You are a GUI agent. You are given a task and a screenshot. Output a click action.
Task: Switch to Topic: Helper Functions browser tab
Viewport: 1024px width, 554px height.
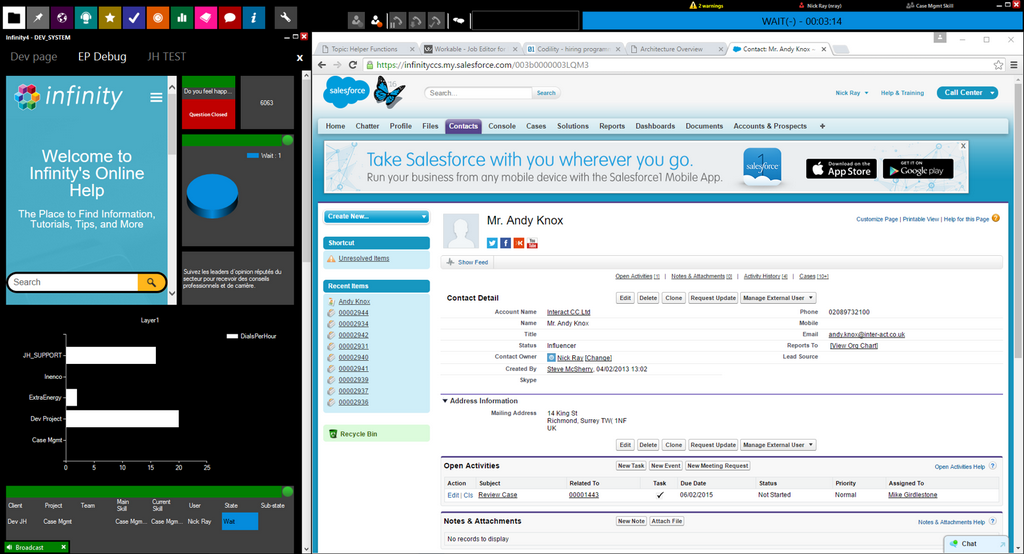[x=366, y=49]
